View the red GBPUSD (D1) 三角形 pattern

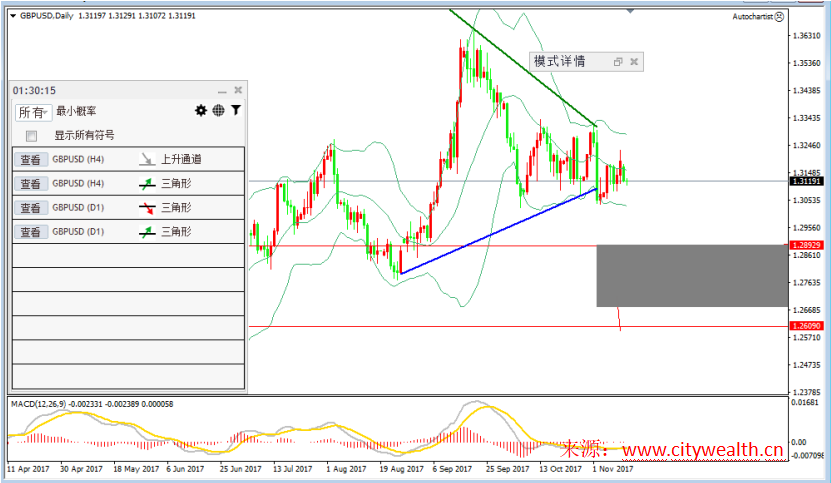pyautogui.click(x=30, y=208)
